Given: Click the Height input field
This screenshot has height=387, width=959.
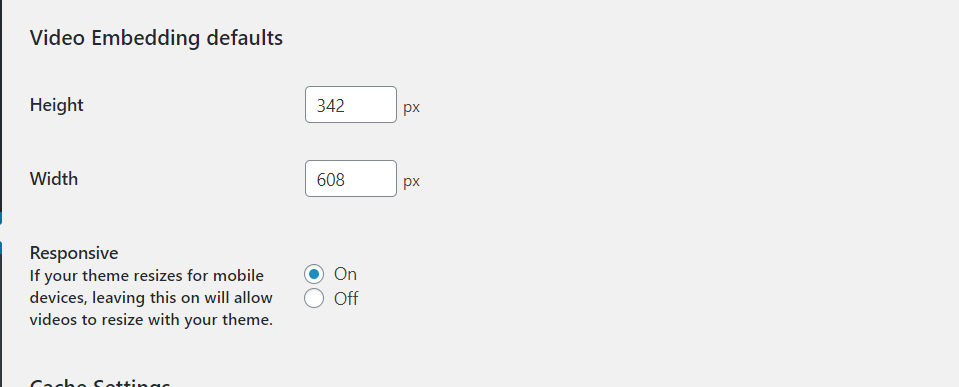Looking at the screenshot, I should point(350,105).
